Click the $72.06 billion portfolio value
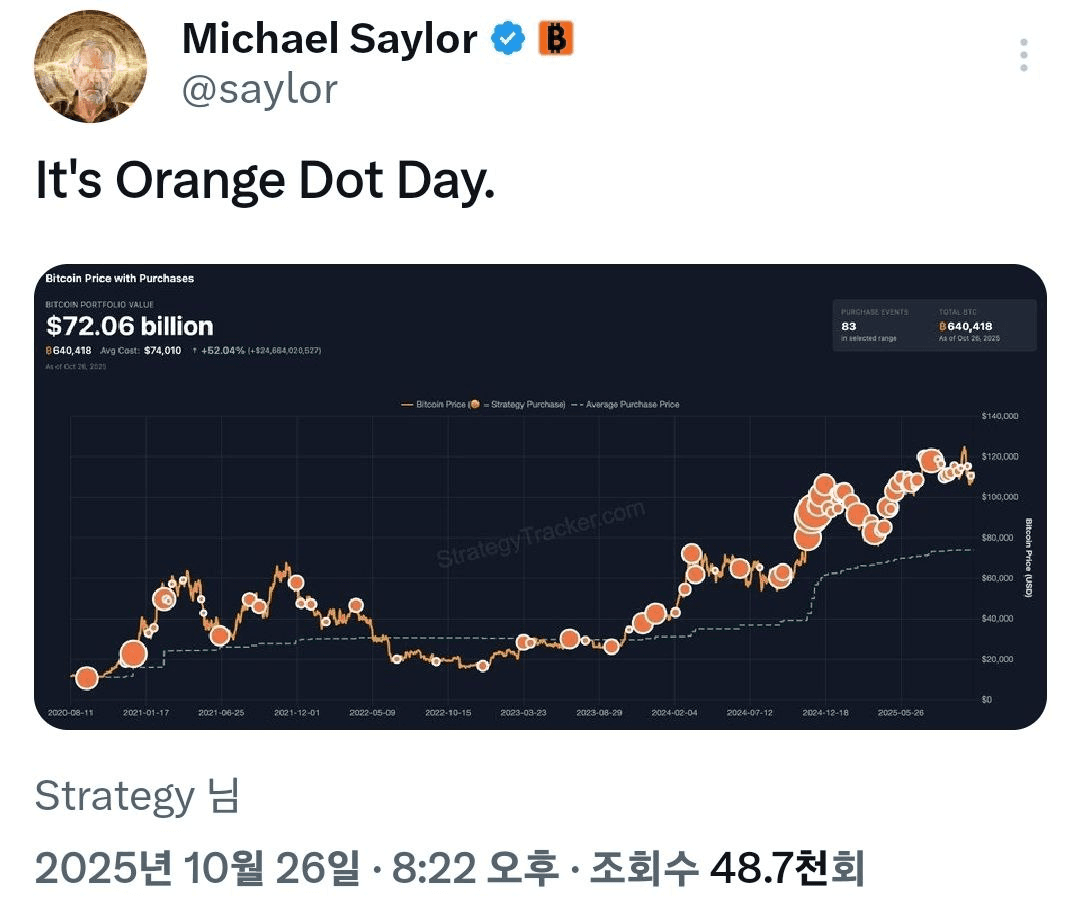Screen dimensions: 1080x911 (130, 326)
